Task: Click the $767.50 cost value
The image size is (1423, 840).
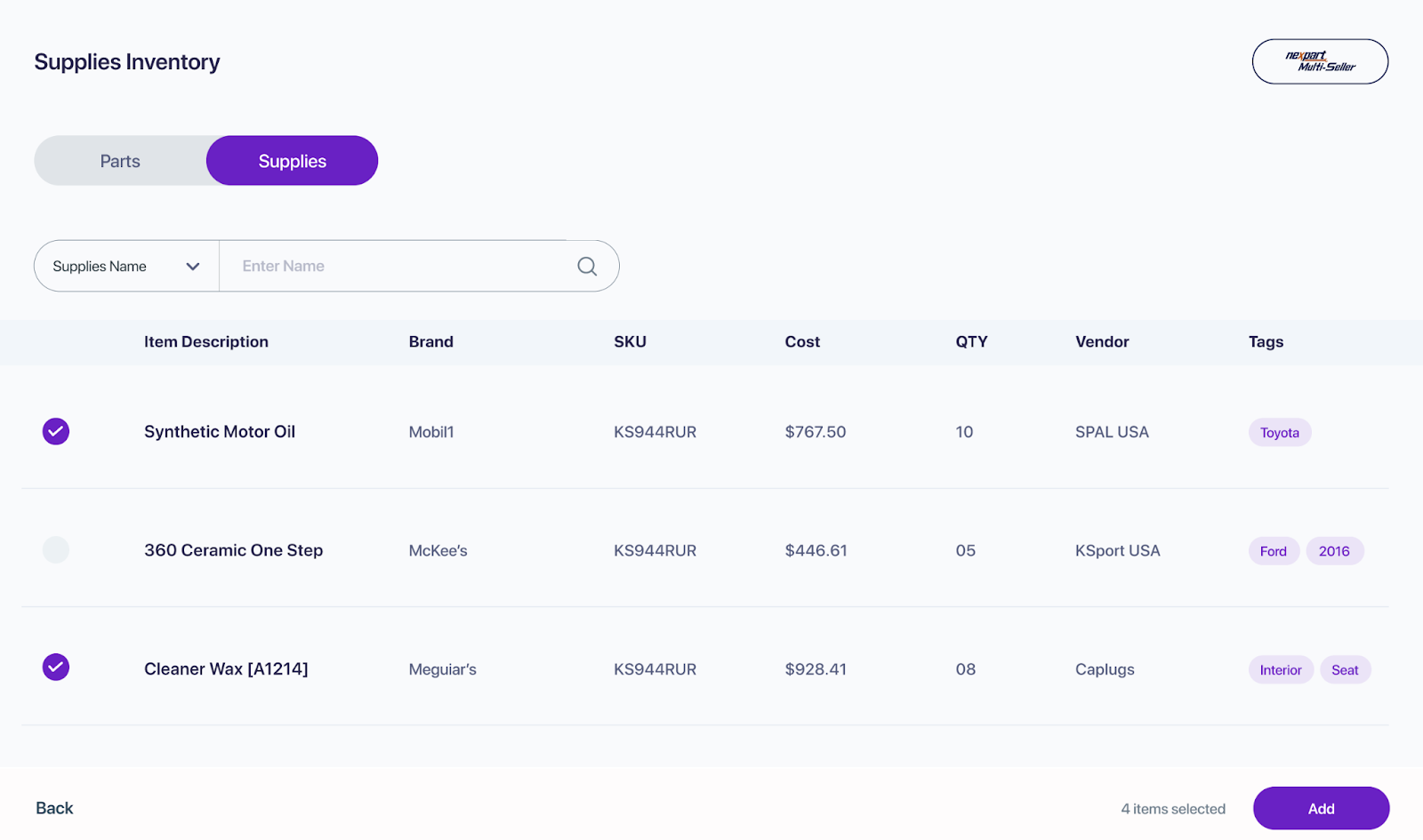Action: pos(816,432)
